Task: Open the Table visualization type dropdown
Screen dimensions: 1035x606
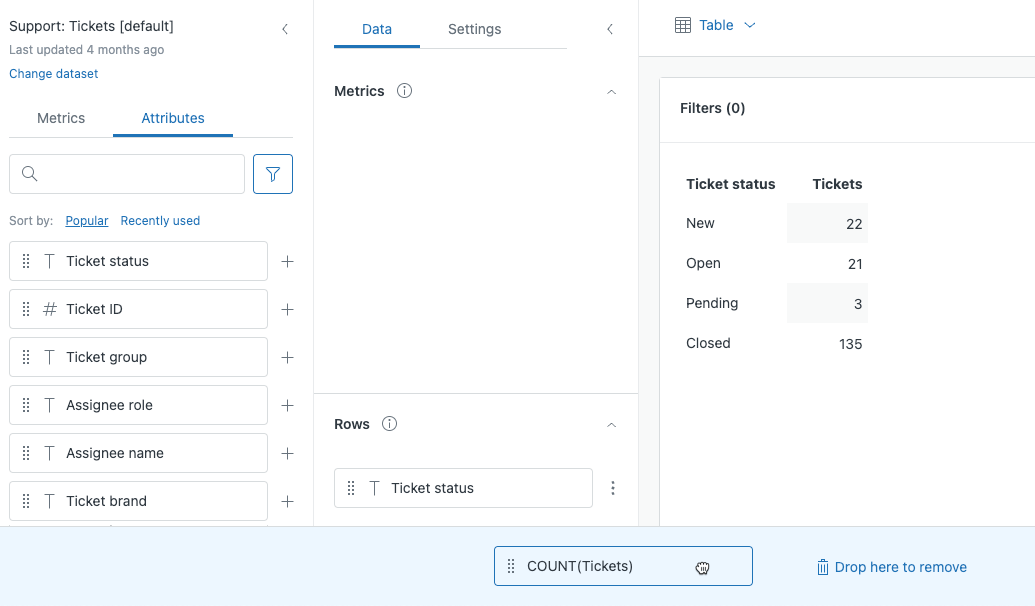Action: pos(716,25)
